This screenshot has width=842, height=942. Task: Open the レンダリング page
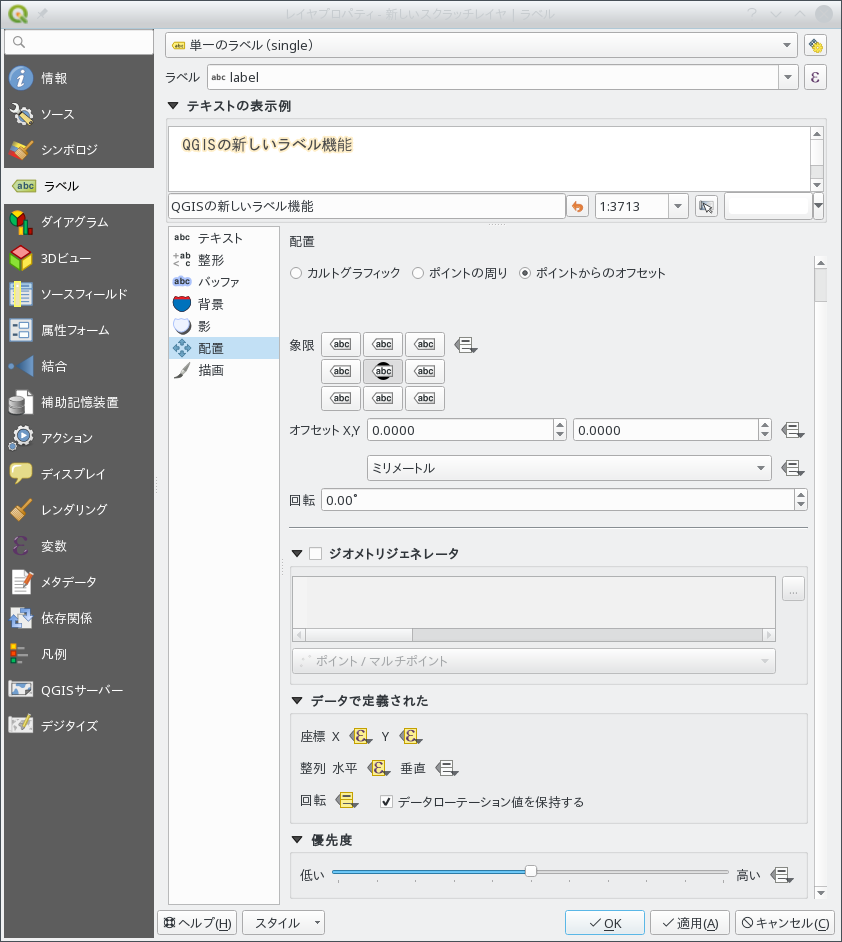click(79, 509)
